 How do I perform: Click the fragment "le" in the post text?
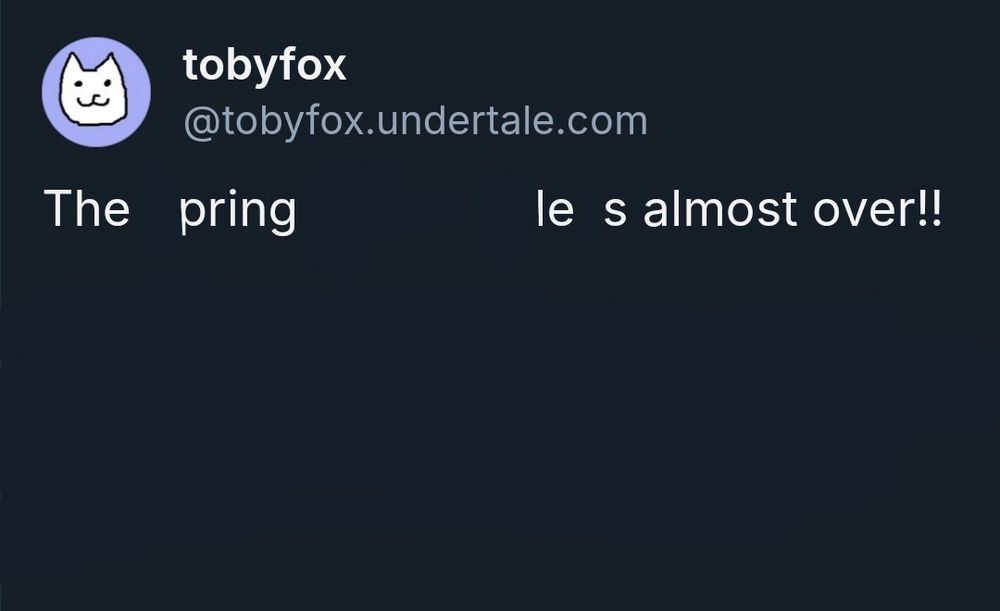pos(555,209)
